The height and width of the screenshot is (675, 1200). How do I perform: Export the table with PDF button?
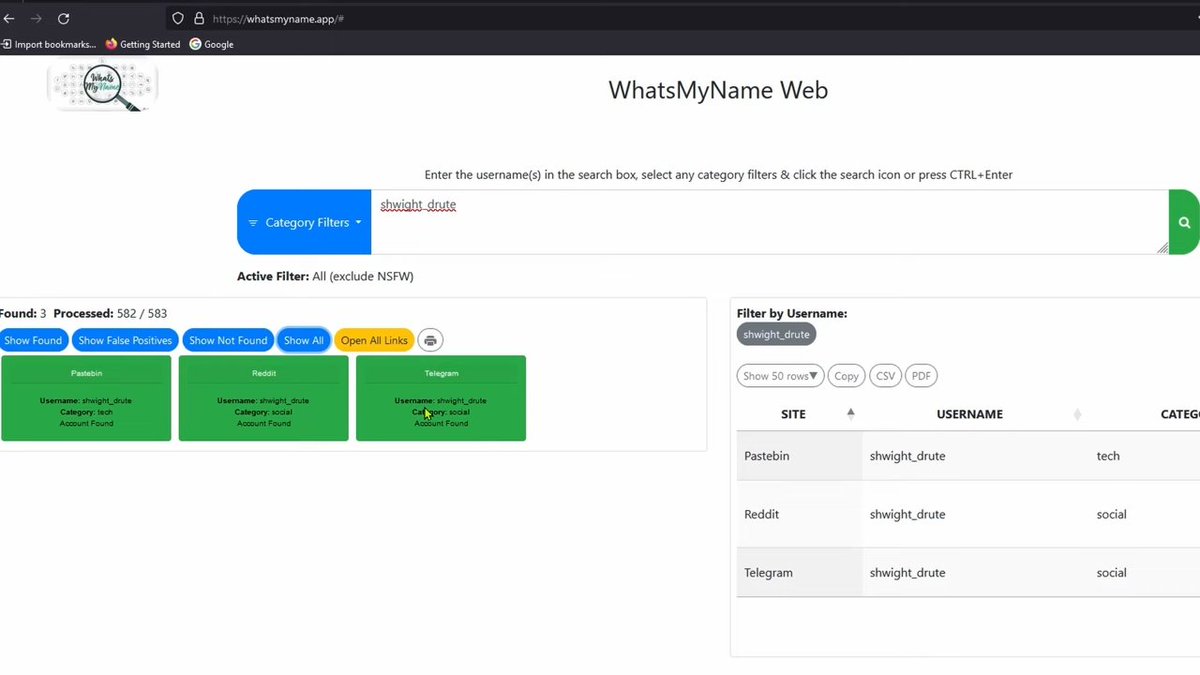pyautogui.click(x=921, y=376)
